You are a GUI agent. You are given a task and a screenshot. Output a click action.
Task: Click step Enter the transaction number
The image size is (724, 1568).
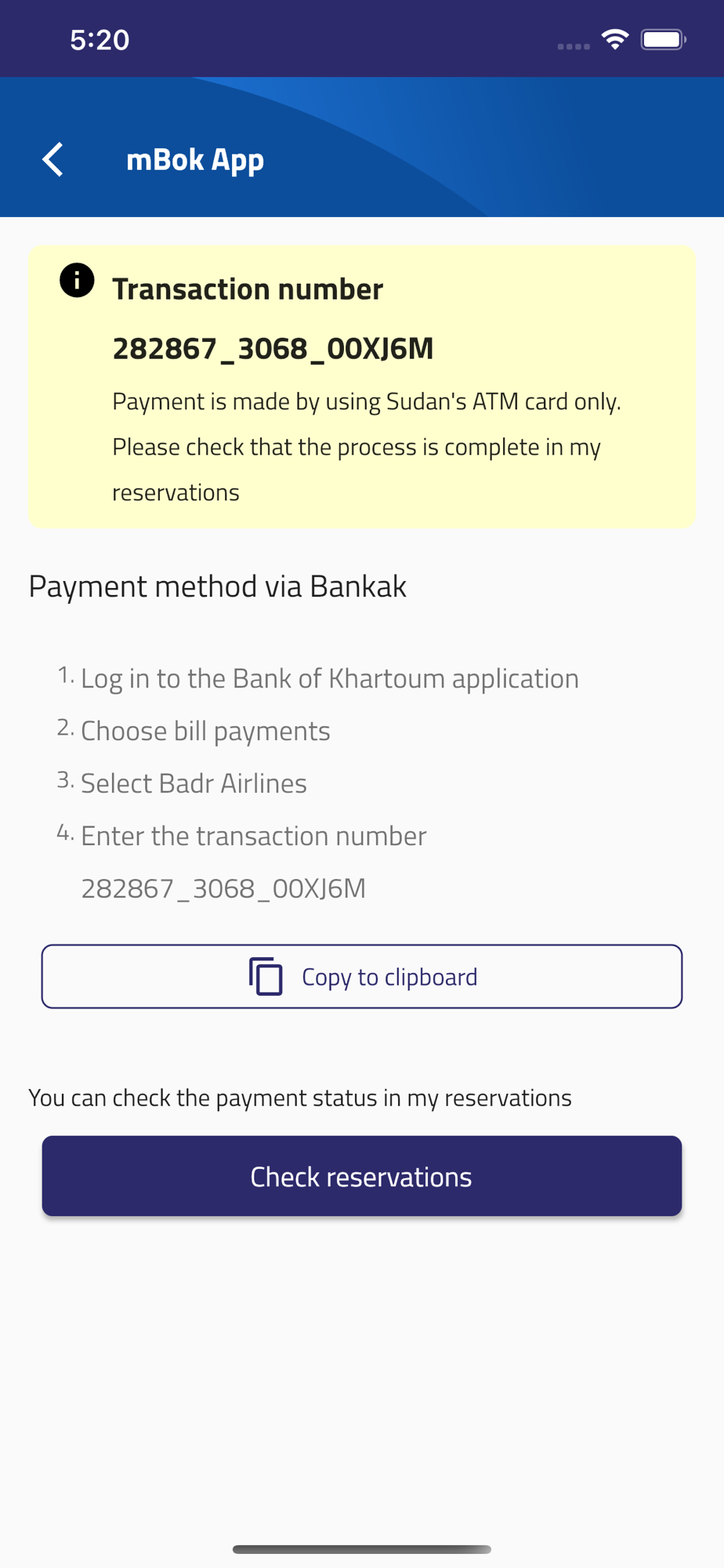[x=254, y=836]
